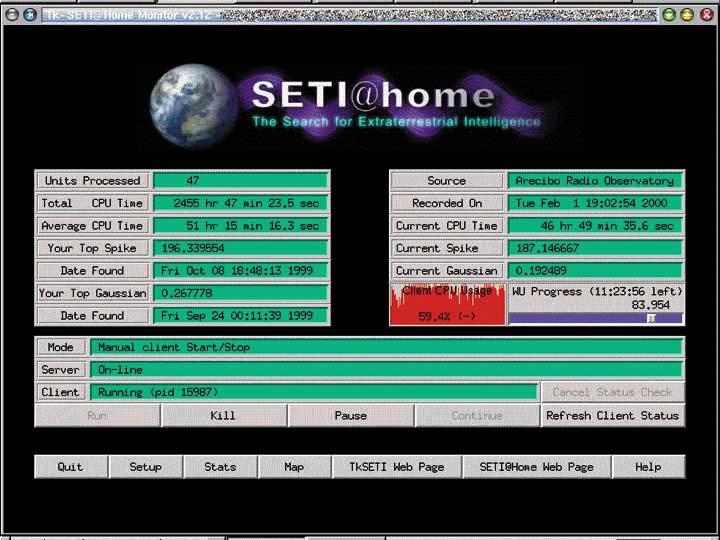Open the Setup dialog
Viewport: 720px width, 540px height.
pyautogui.click(x=145, y=467)
